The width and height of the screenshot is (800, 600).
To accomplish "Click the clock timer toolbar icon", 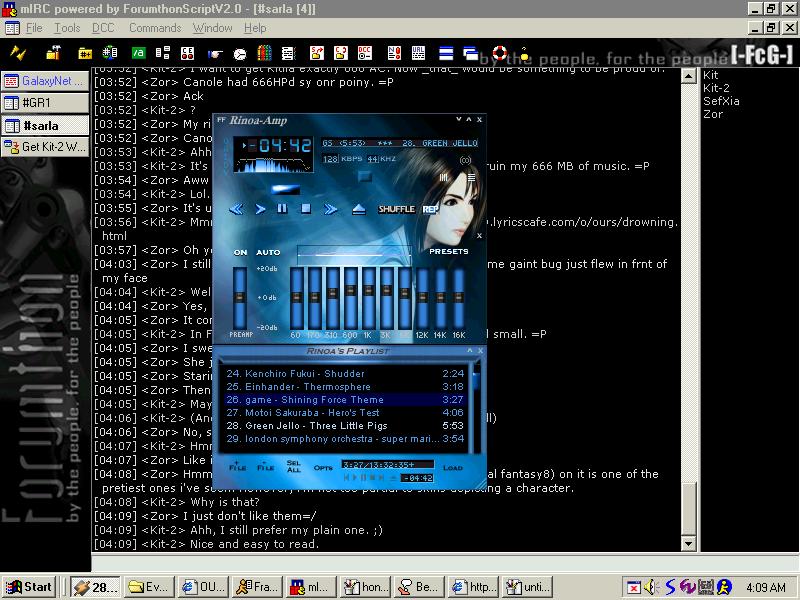I will (240, 53).
